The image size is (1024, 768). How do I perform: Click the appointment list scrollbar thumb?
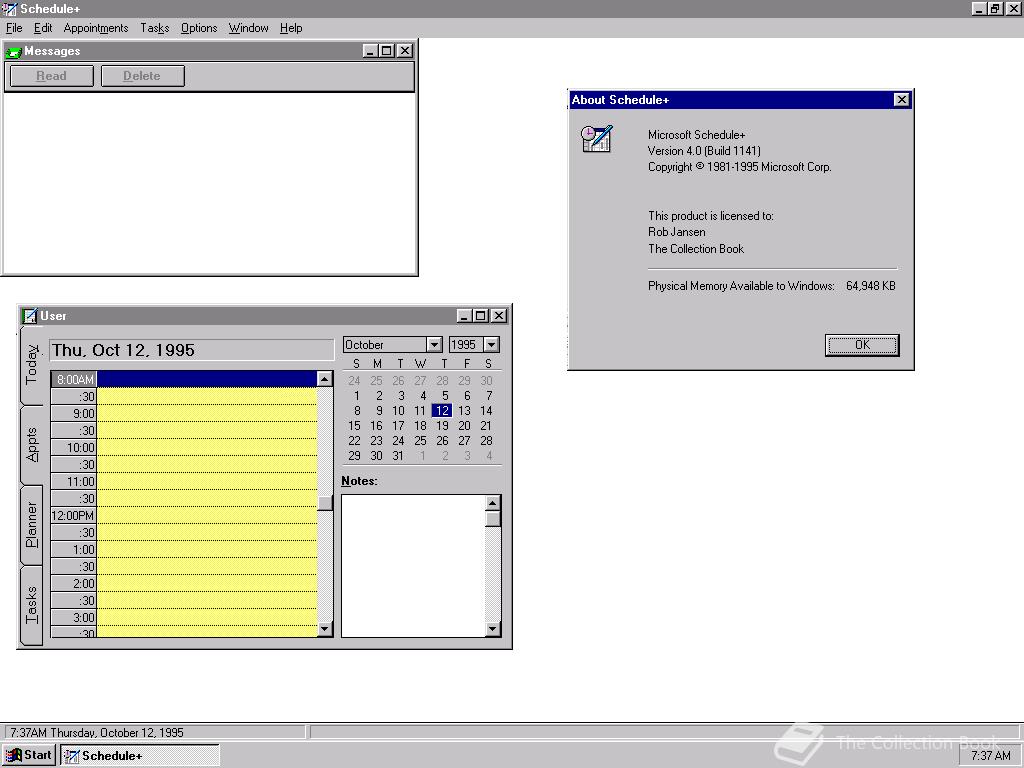325,503
